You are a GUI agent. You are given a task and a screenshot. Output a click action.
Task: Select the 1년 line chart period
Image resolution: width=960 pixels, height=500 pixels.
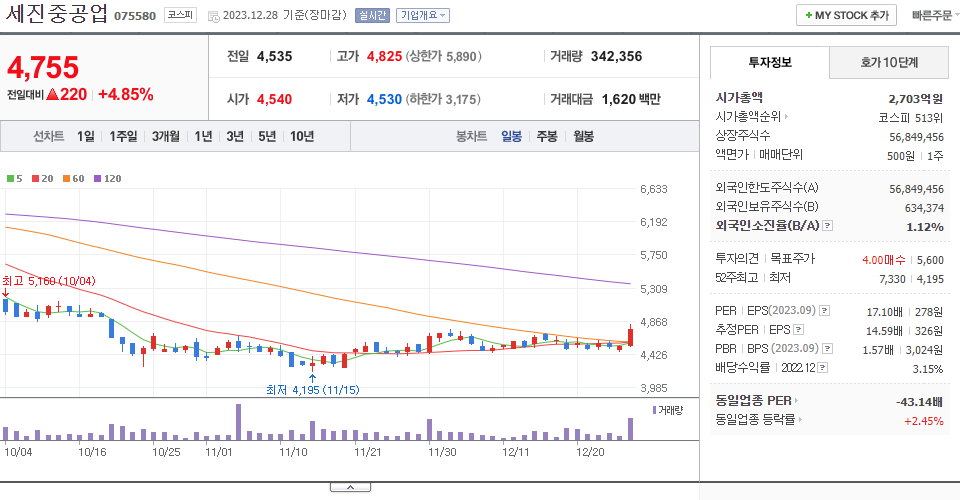click(203, 136)
